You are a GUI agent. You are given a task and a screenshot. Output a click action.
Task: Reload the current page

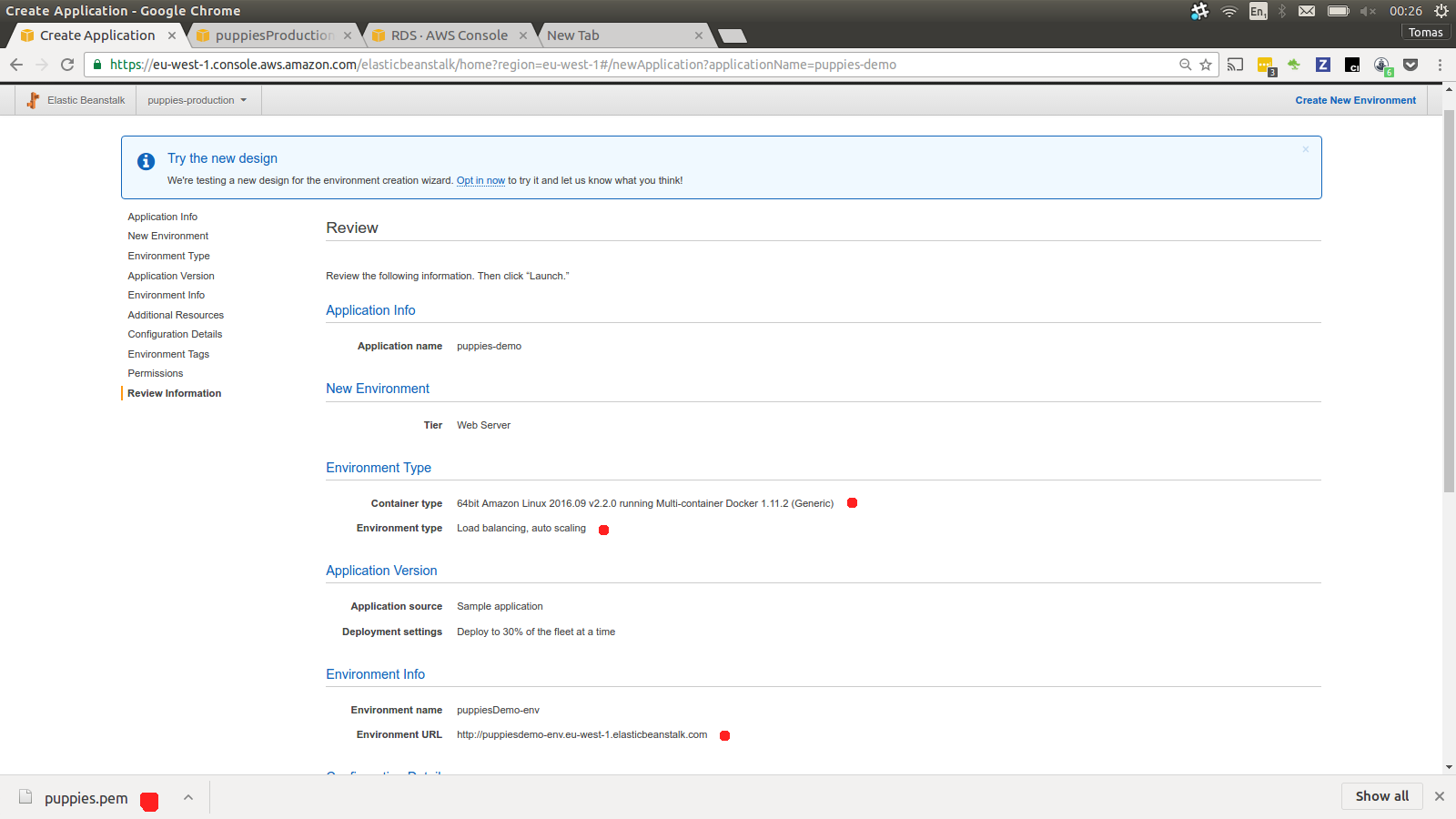point(67,65)
